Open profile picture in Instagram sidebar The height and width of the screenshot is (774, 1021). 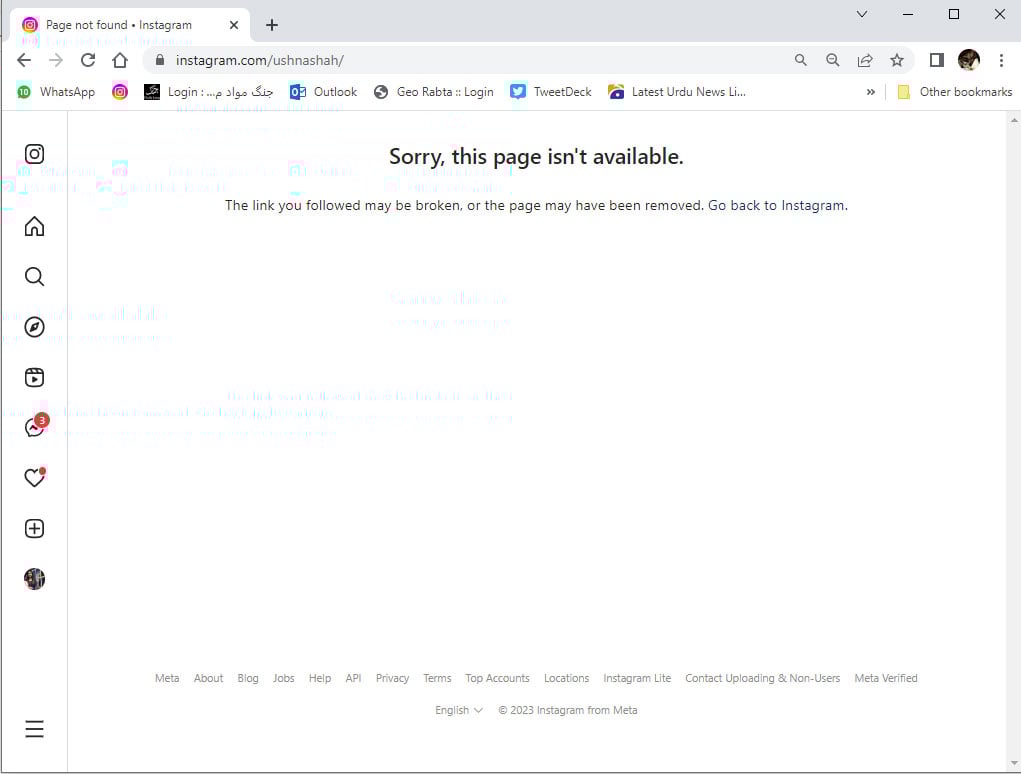click(34, 579)
